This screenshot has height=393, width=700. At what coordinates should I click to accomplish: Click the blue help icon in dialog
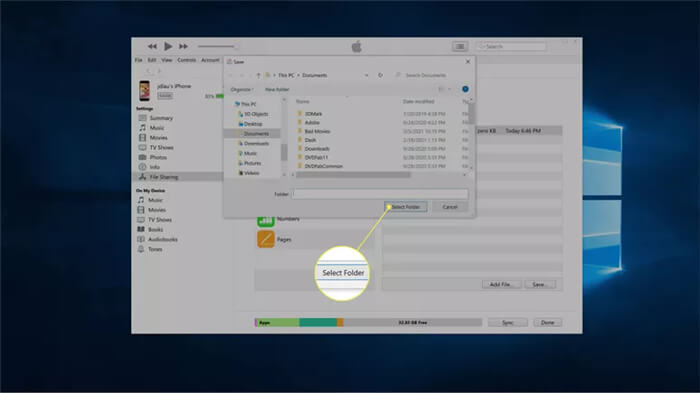pyautogui.click(x=465, y=89)
